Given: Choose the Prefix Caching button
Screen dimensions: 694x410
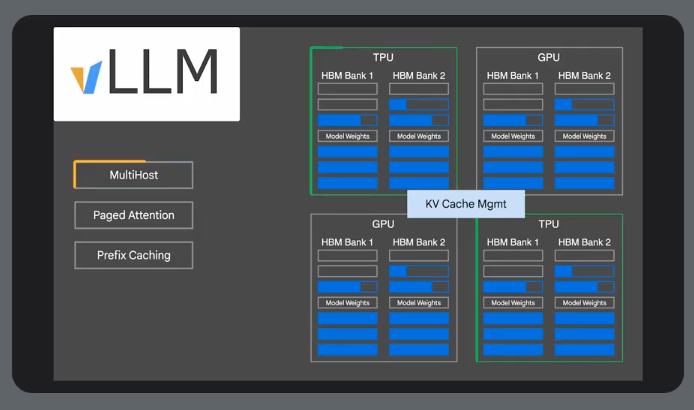Looking at the screenshot, I should (x=134, y=255).
